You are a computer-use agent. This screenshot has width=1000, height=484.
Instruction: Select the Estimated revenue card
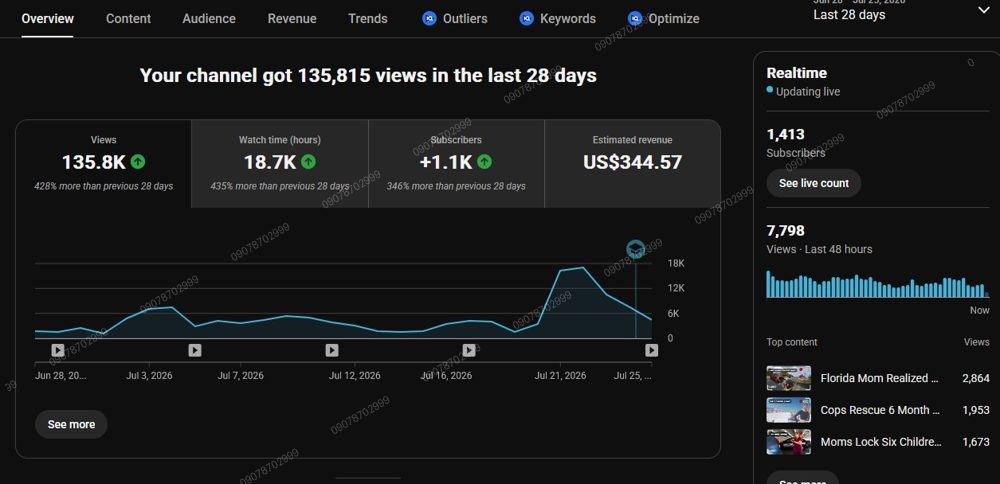click(632, 164)
